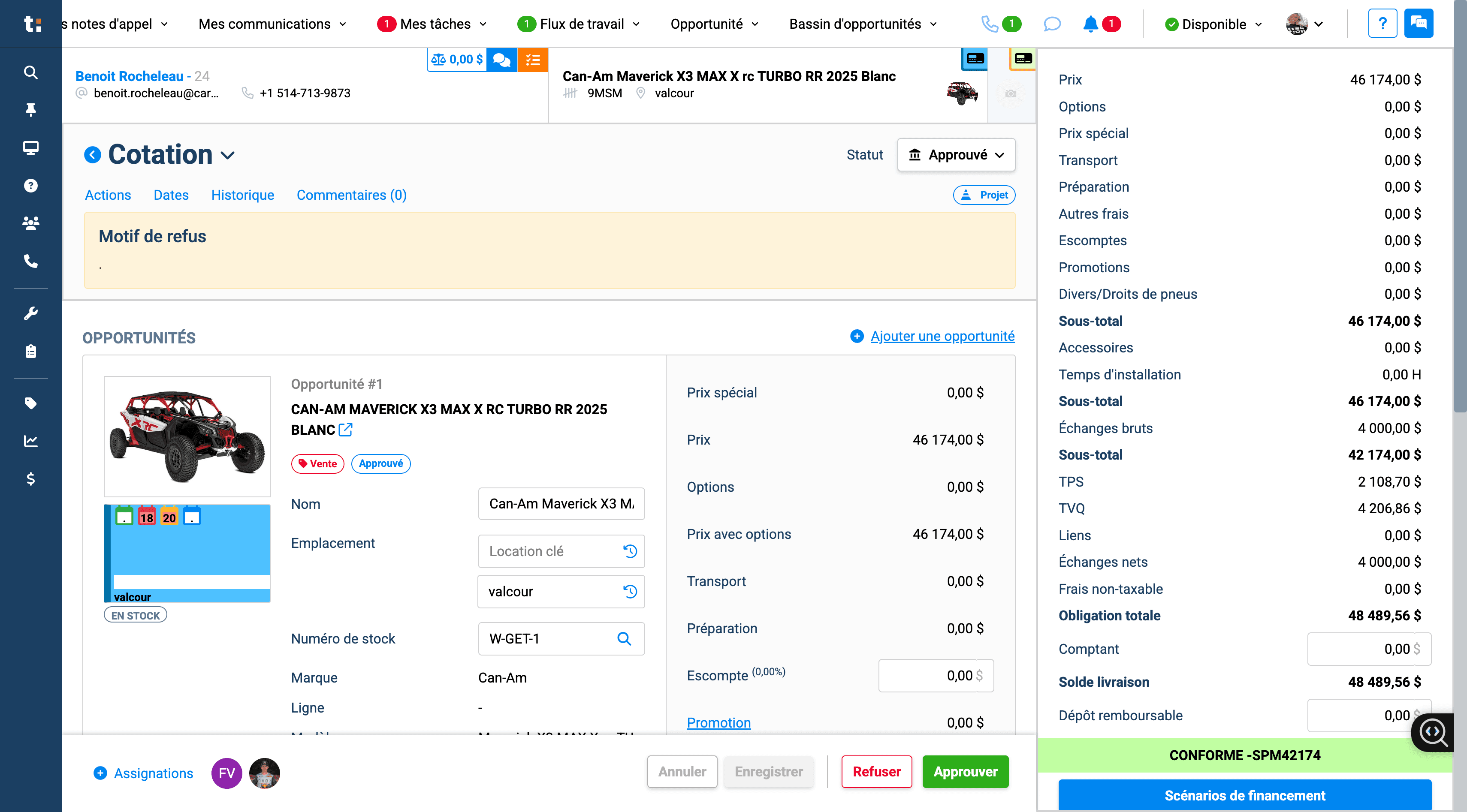Click the pin icon in left sidebar

(31, 109)
